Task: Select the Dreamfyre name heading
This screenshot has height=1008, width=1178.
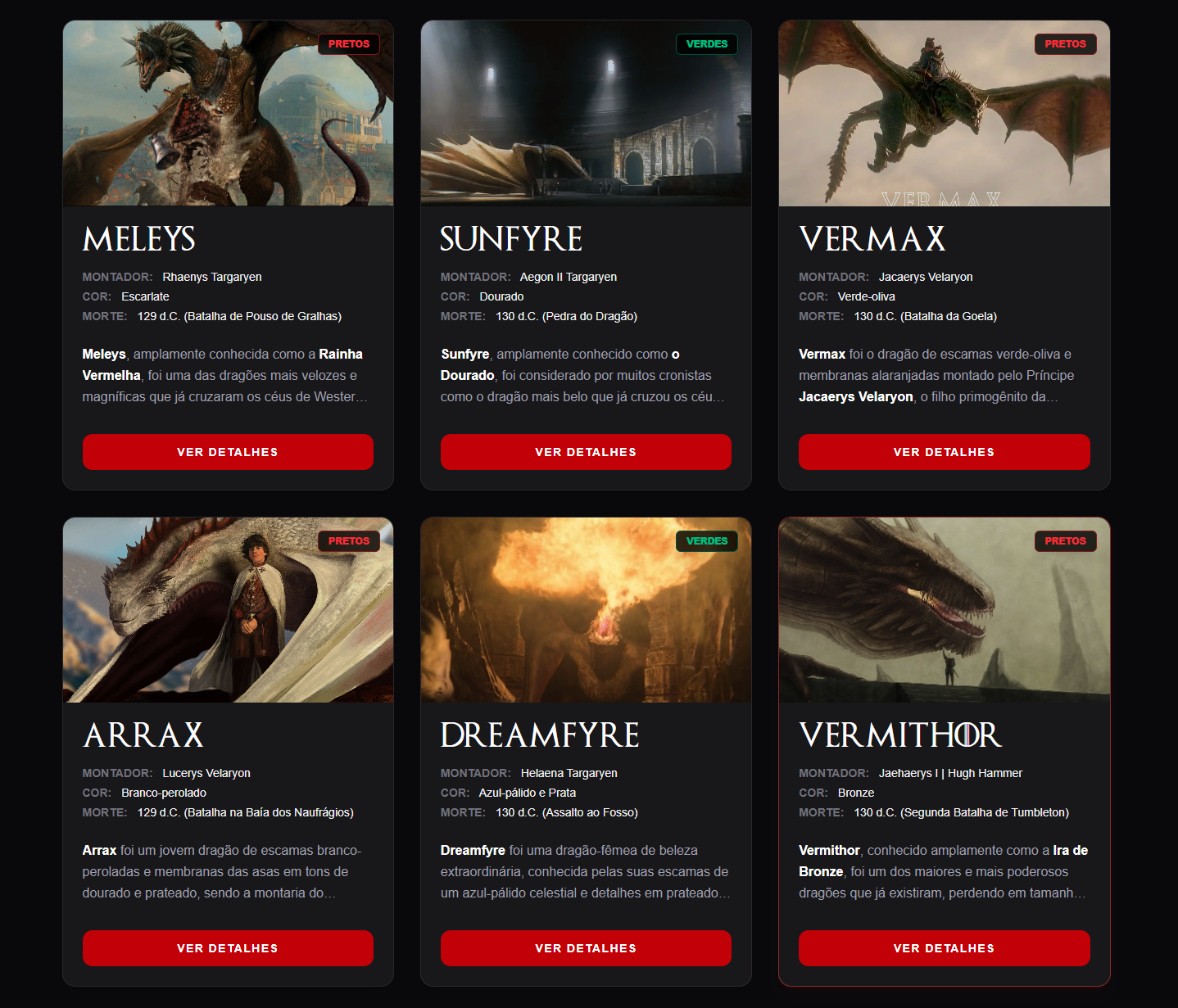Action: click(x=540, y=735)
